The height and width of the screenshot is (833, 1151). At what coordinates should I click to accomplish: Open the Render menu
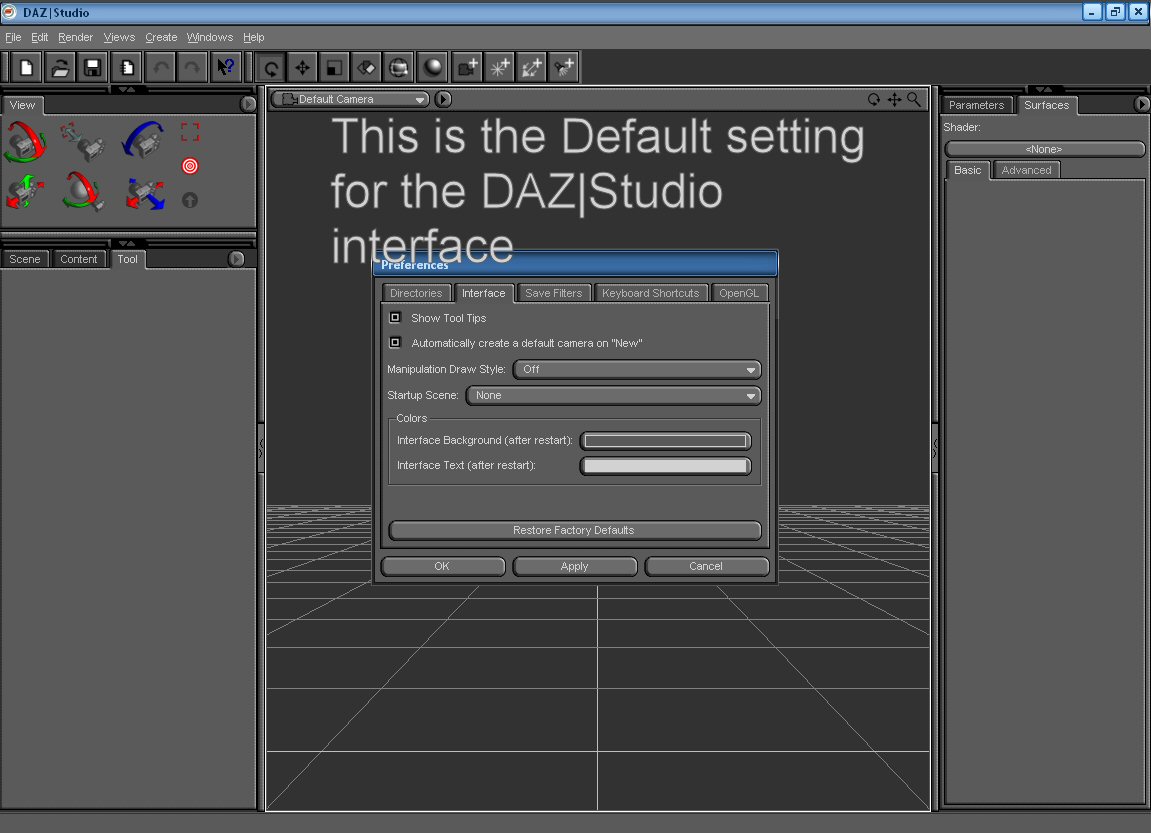(x=75, y=37)
